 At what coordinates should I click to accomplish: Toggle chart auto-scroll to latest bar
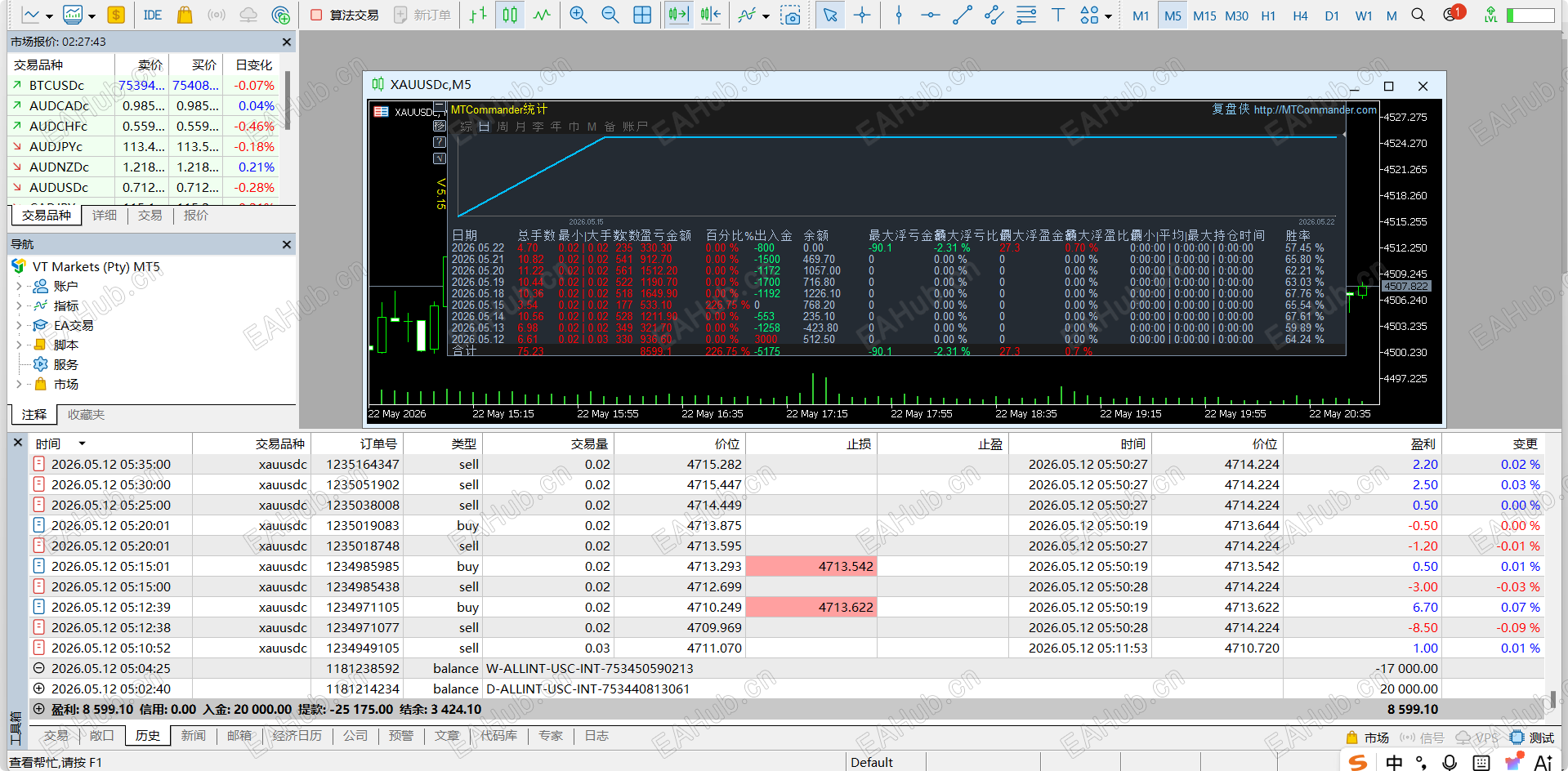[678, 15]
